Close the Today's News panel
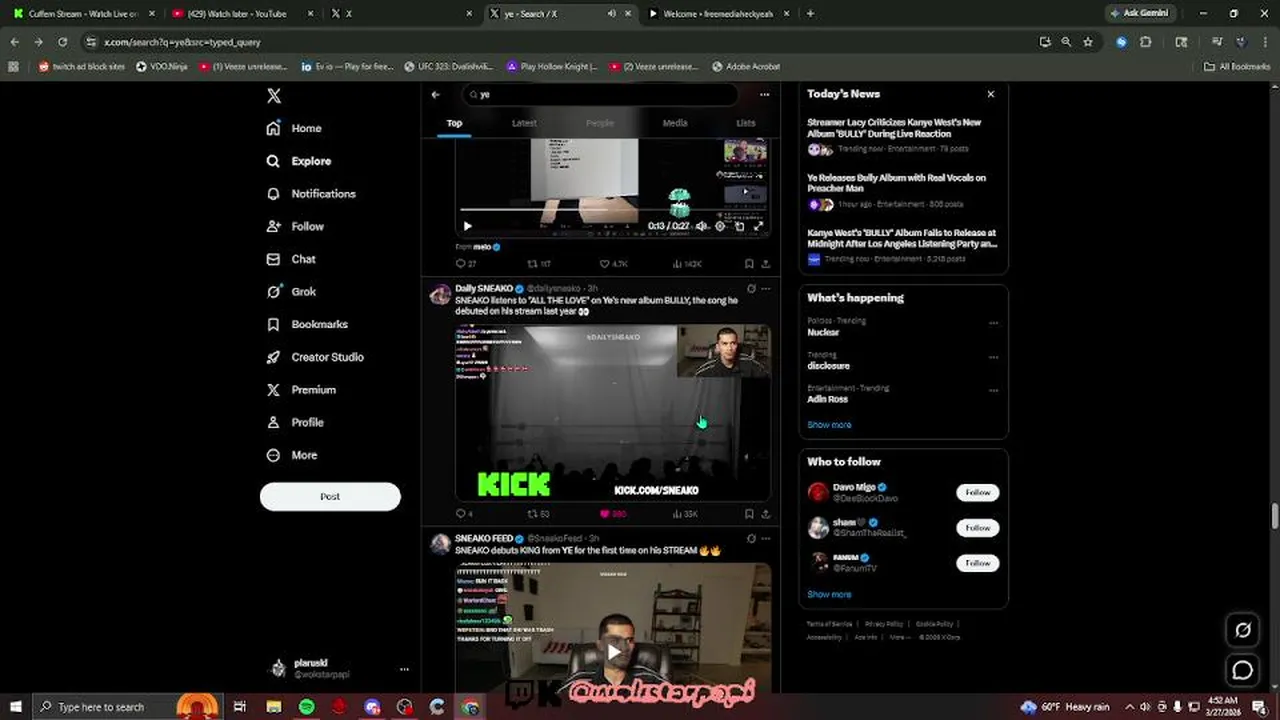 coord(991,94)
